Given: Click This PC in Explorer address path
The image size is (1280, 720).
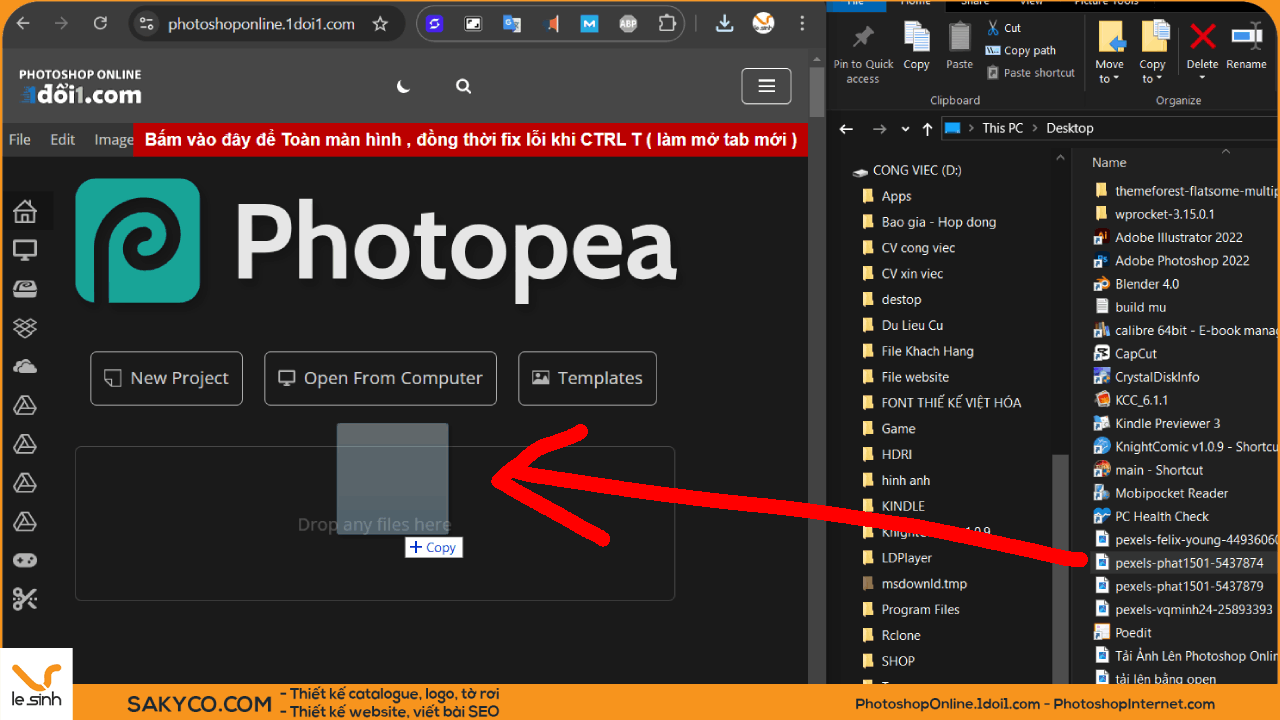Looking at the screenshot, I should pyautogui.click(x=1002, y=128).
